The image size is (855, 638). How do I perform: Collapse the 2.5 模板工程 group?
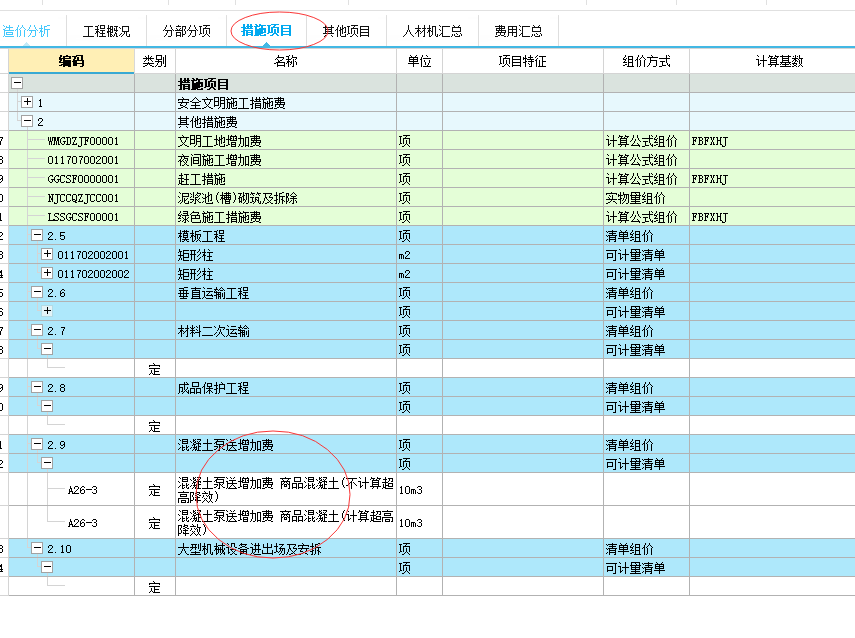click(37, 235)
